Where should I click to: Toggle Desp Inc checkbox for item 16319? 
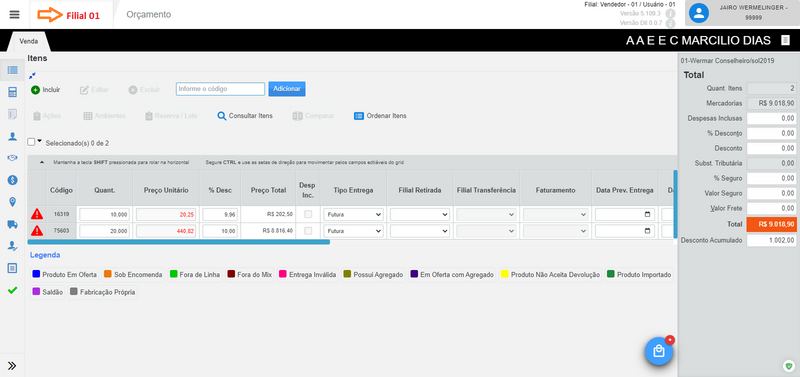pos(308,215)
